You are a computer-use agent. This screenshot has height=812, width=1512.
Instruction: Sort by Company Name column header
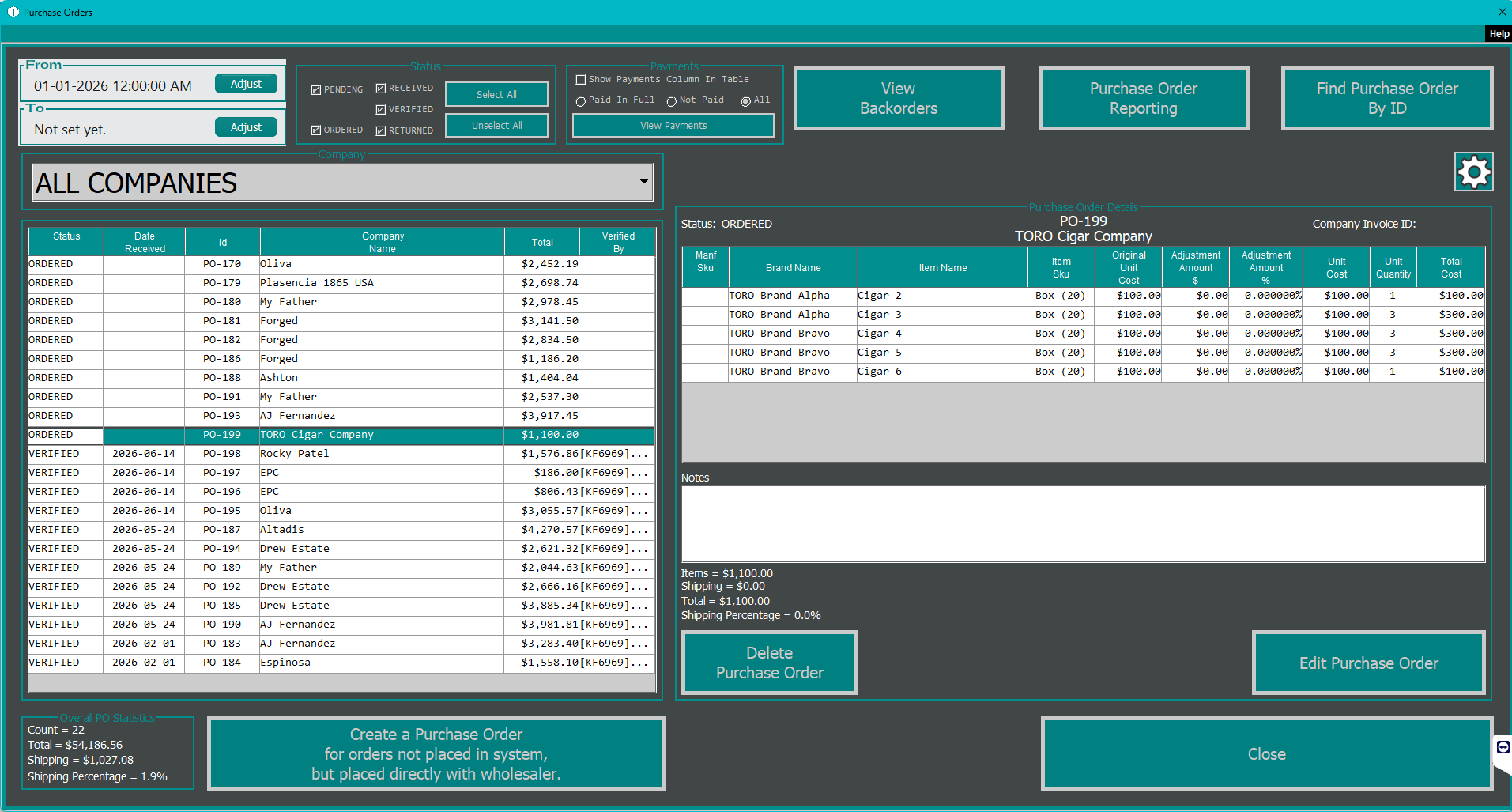(383, 242)
